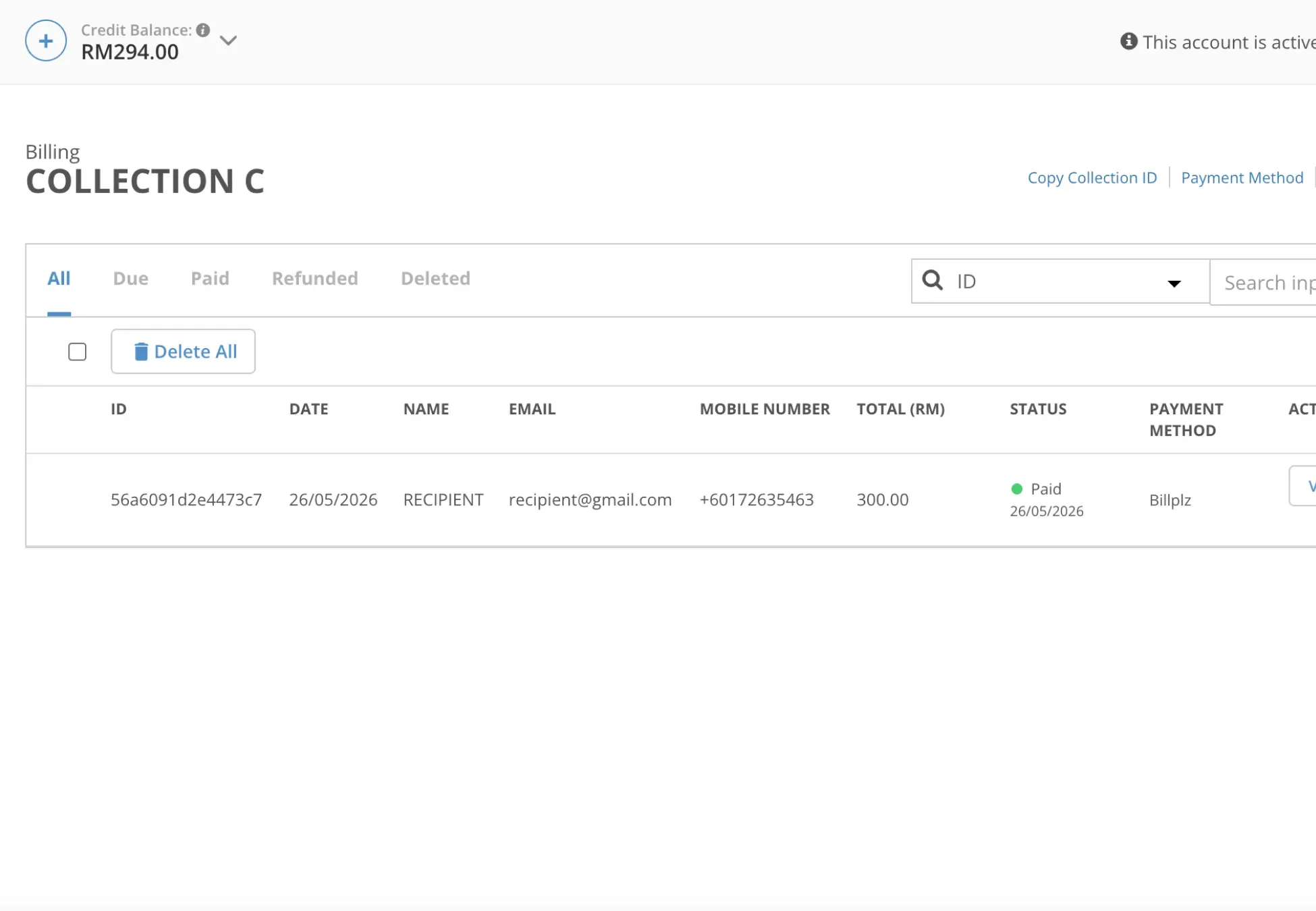Click the 300.00 total cell

coord(882,499)
